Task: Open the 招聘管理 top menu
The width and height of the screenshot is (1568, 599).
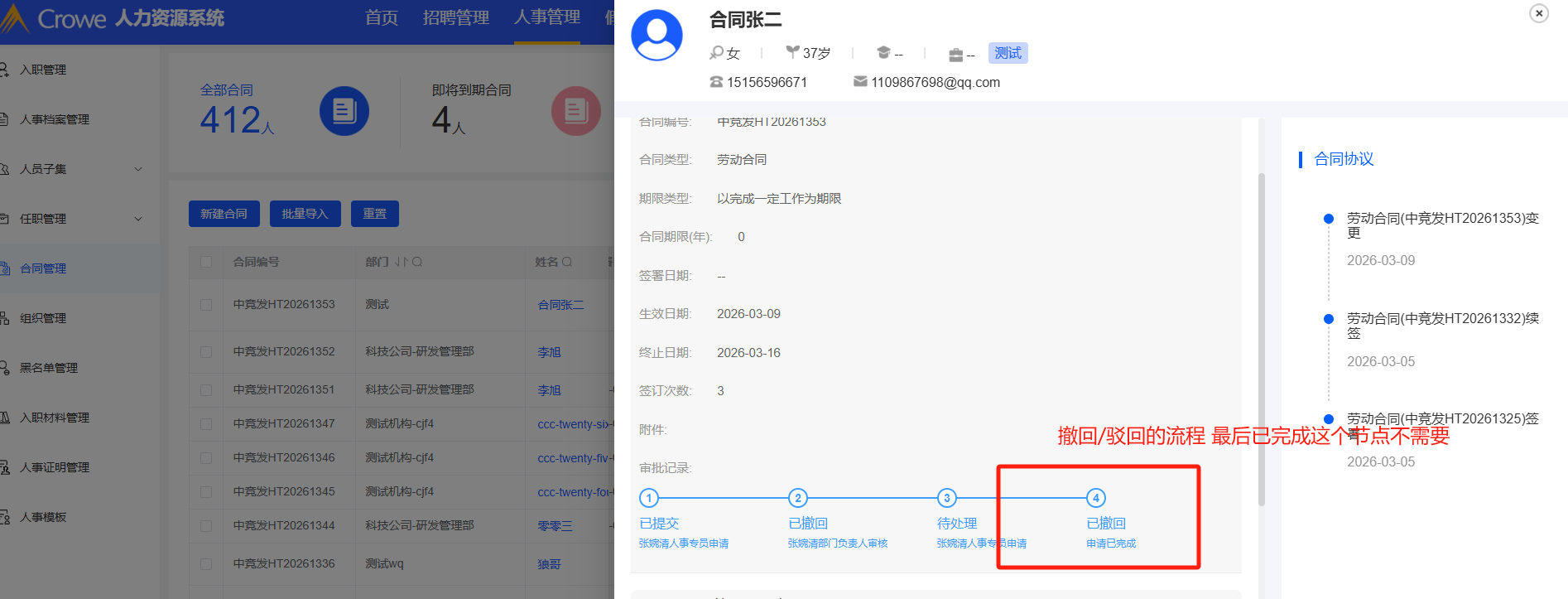Action: tap(455, 17)
